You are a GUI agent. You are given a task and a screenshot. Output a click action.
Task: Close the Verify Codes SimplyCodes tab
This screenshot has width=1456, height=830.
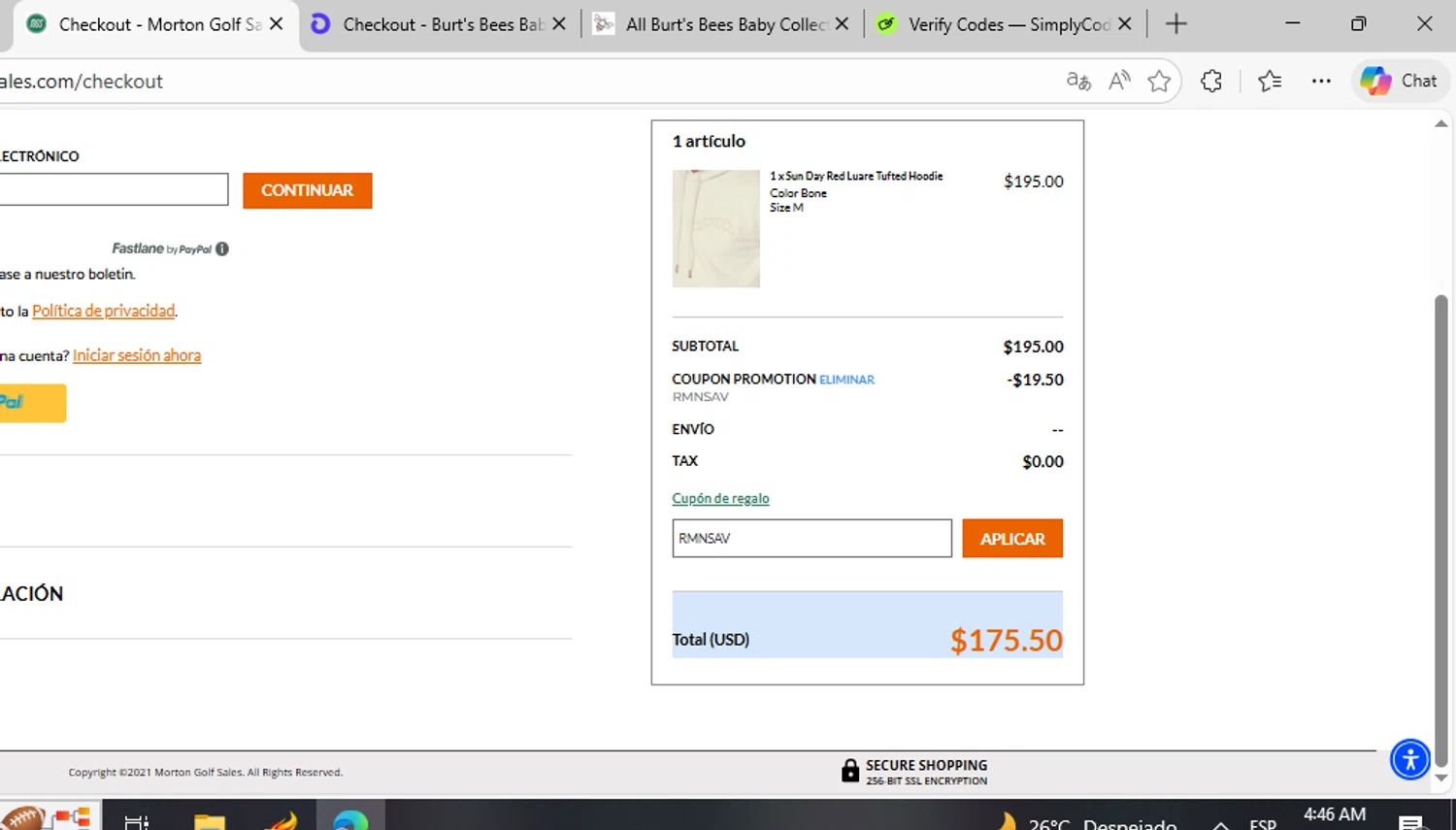pos(1124,24)
